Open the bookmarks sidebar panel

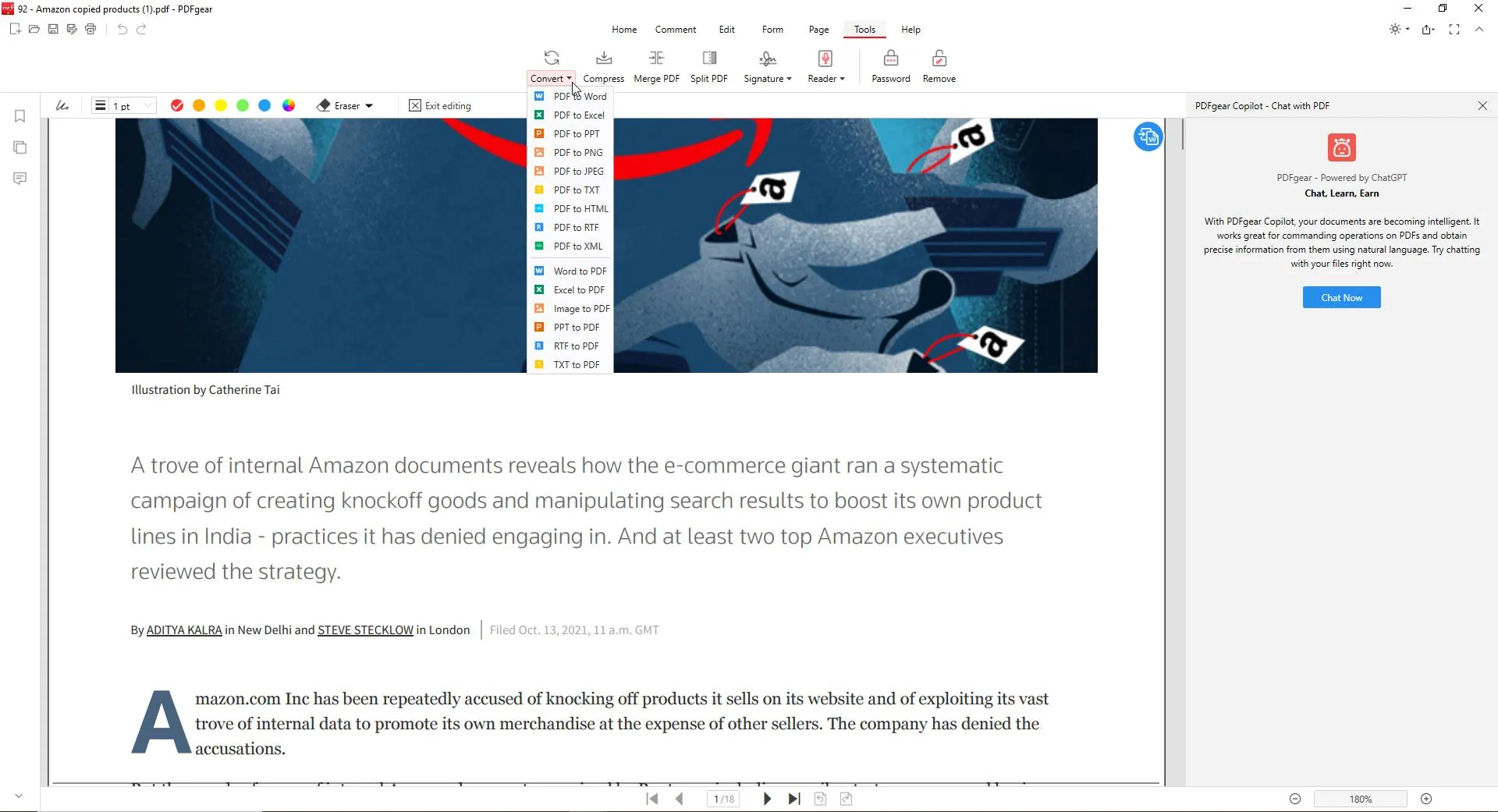click(x=20, y=116)
